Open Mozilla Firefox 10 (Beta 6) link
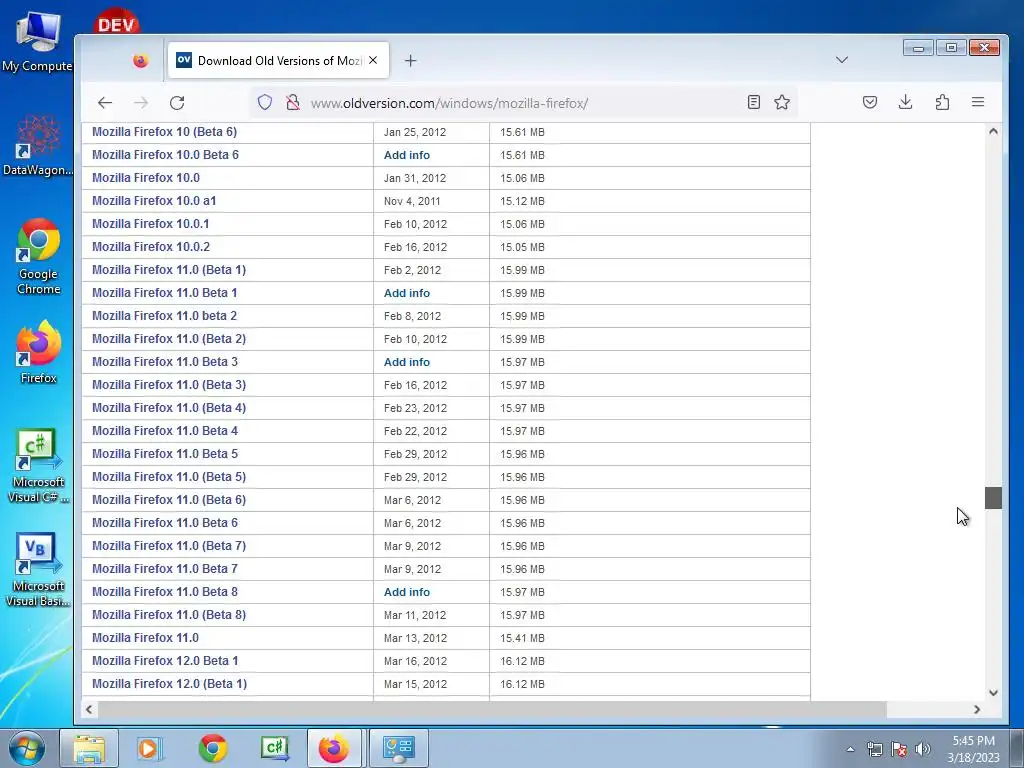Viewport: 1024px width, 768px height. pos(165,132)
